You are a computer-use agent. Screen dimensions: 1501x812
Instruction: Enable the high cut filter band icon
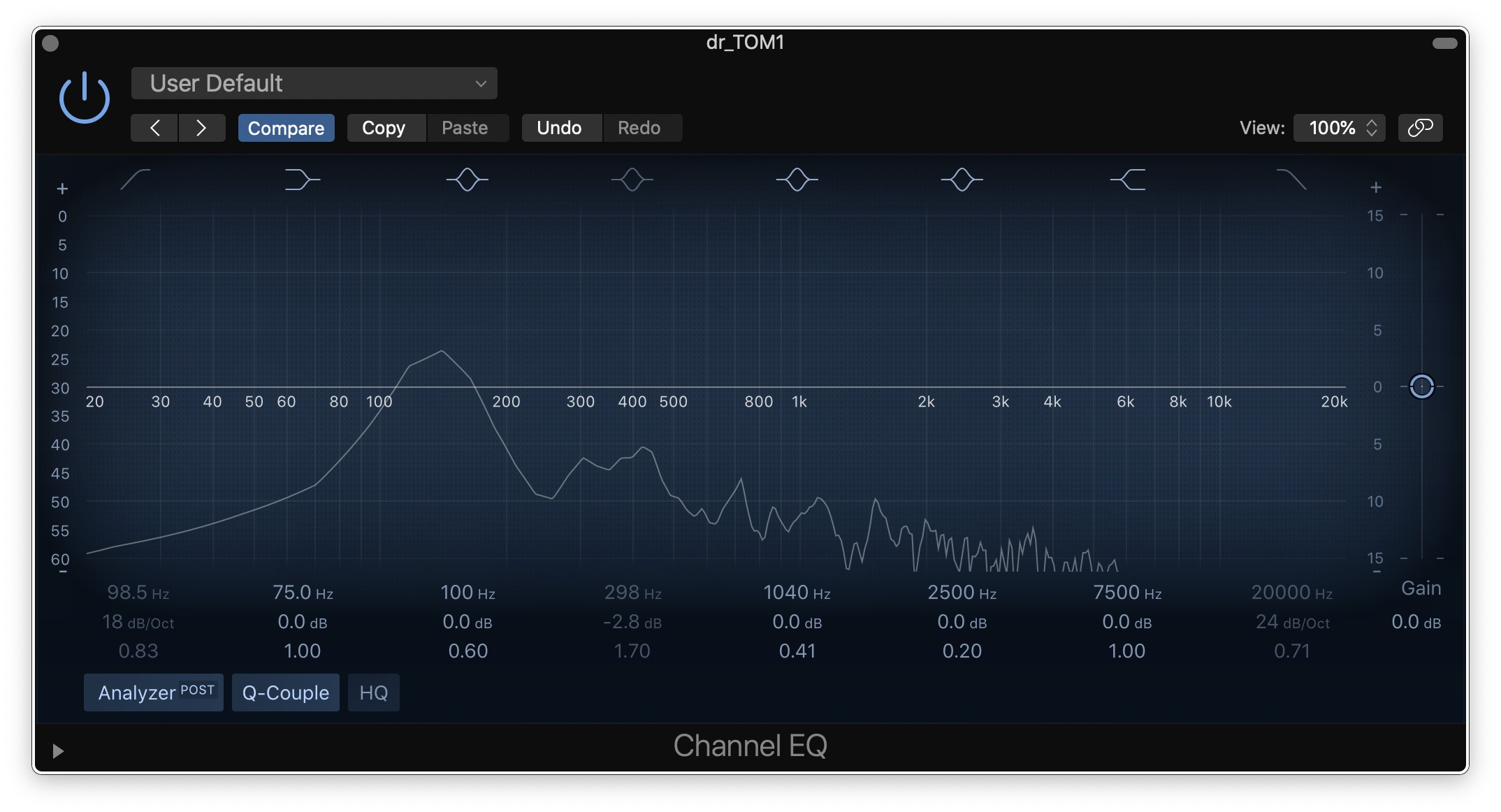[1291, 180]
